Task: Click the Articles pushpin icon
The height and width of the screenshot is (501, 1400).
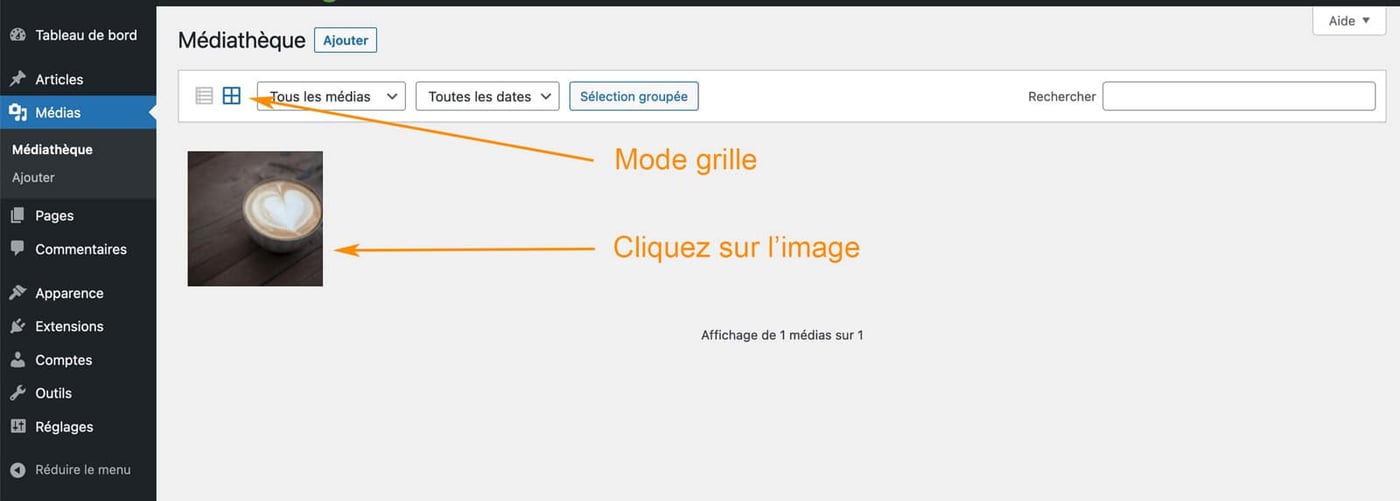Action: tap(18, 79)
